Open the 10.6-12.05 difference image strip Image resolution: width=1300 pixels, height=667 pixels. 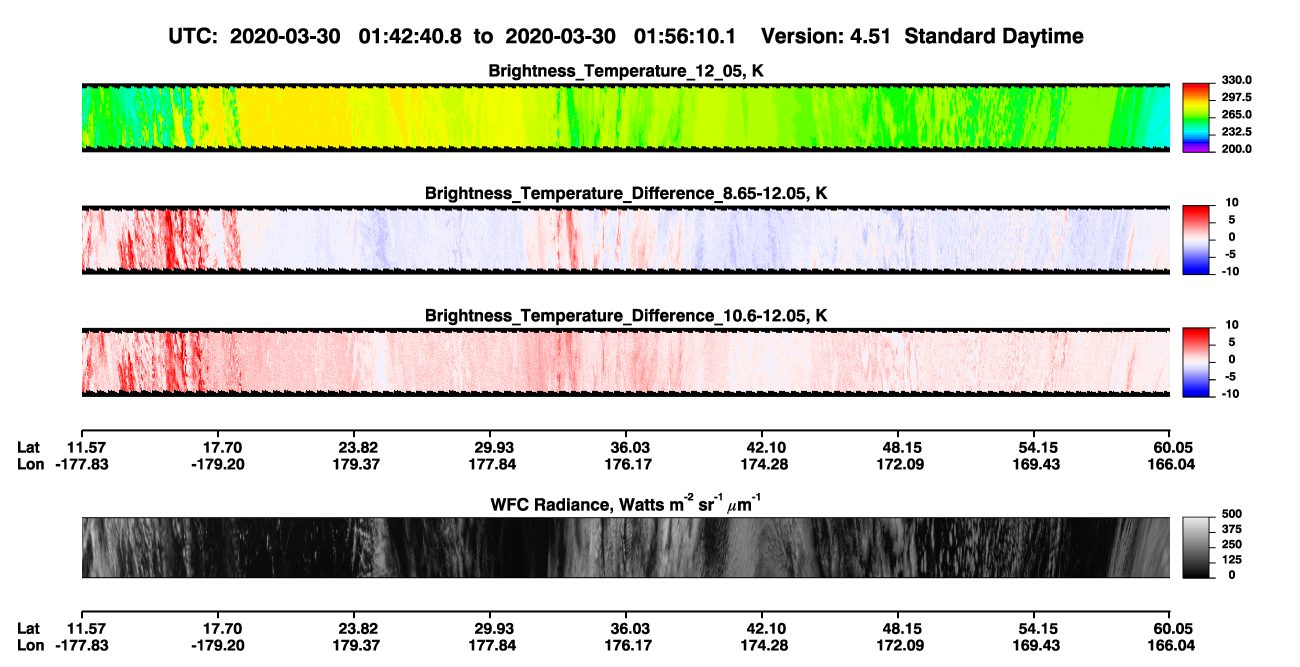pos(626,362)
